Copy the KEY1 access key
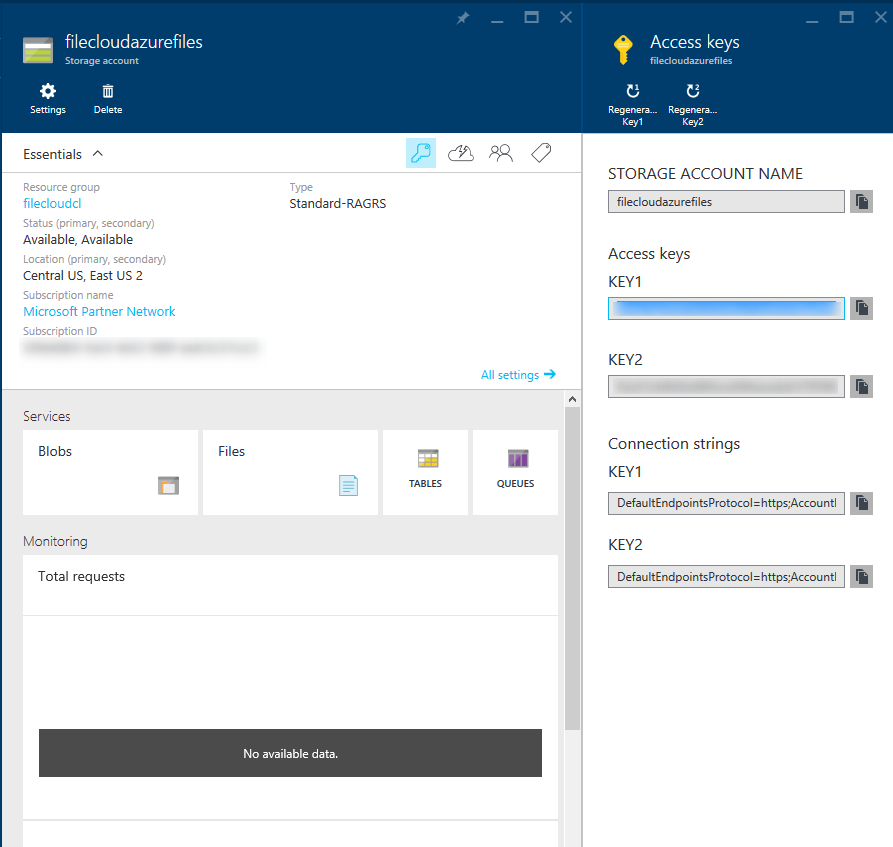The image size is (893, 847). pyautogui.click(x=861, y=308)
